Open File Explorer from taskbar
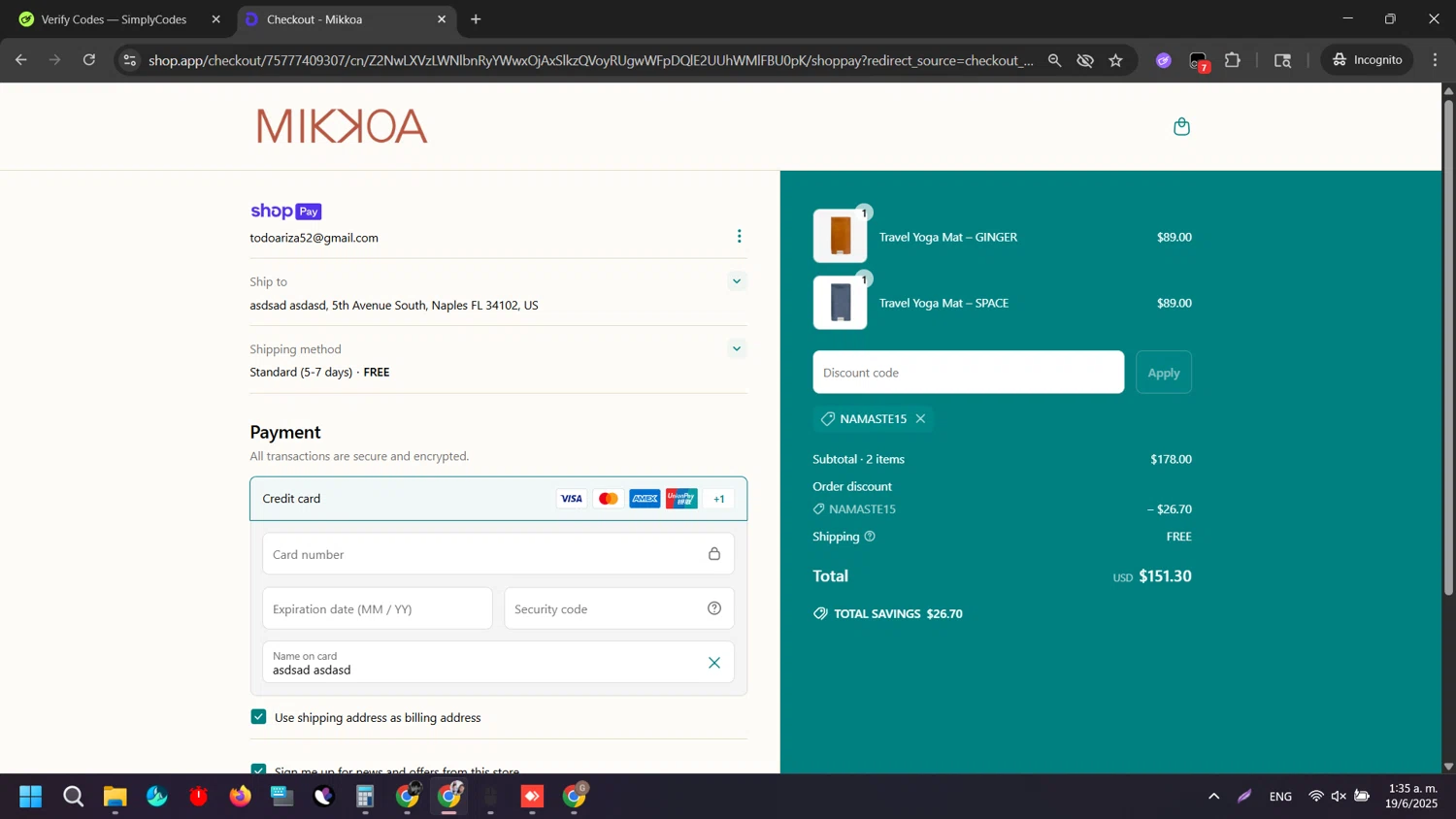The width and height of the screenshot is (1456, 819). pyautogui.click(x=116, y=797)
